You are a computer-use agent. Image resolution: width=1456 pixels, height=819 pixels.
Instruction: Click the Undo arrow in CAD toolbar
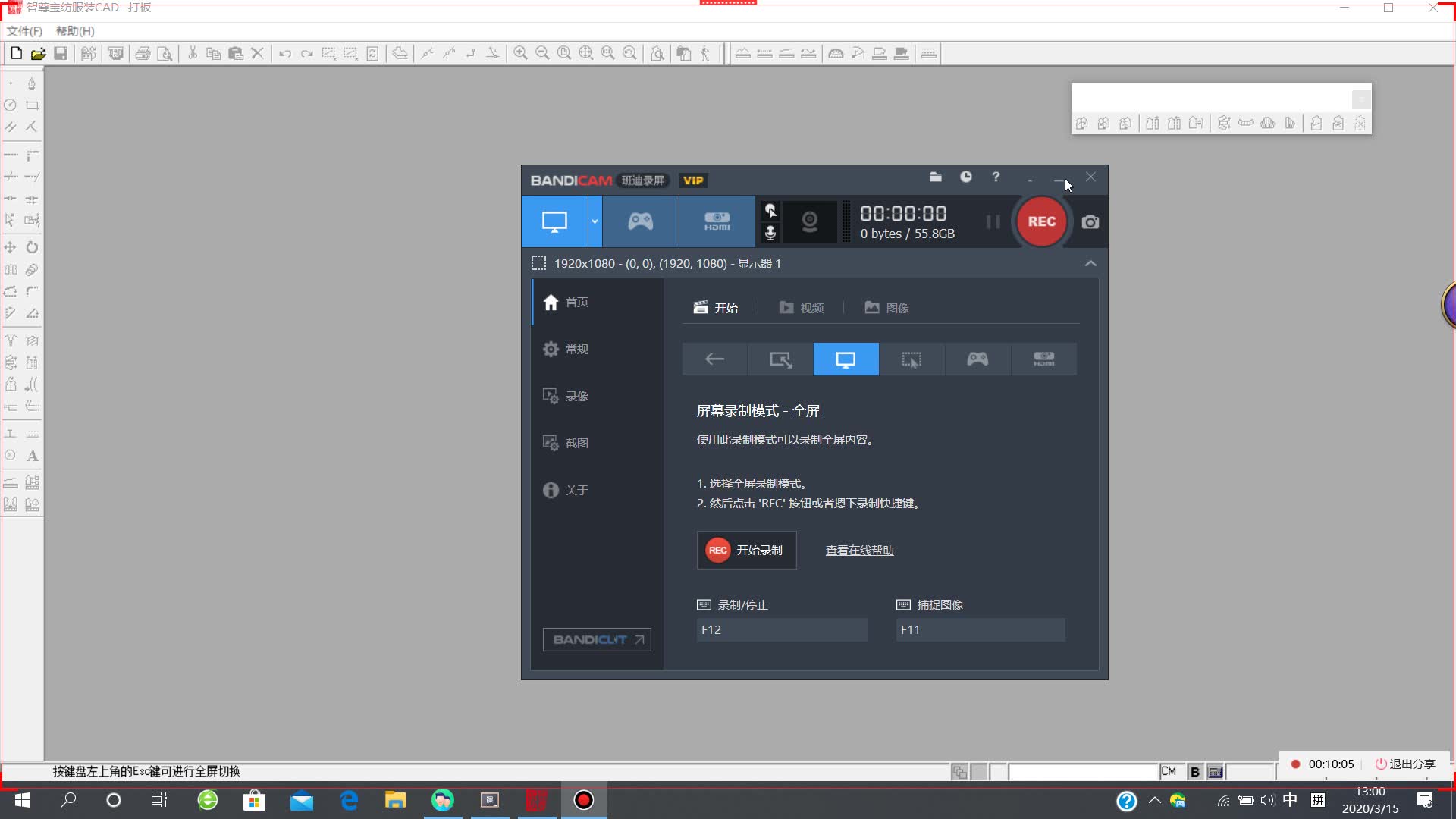[284, 53]
